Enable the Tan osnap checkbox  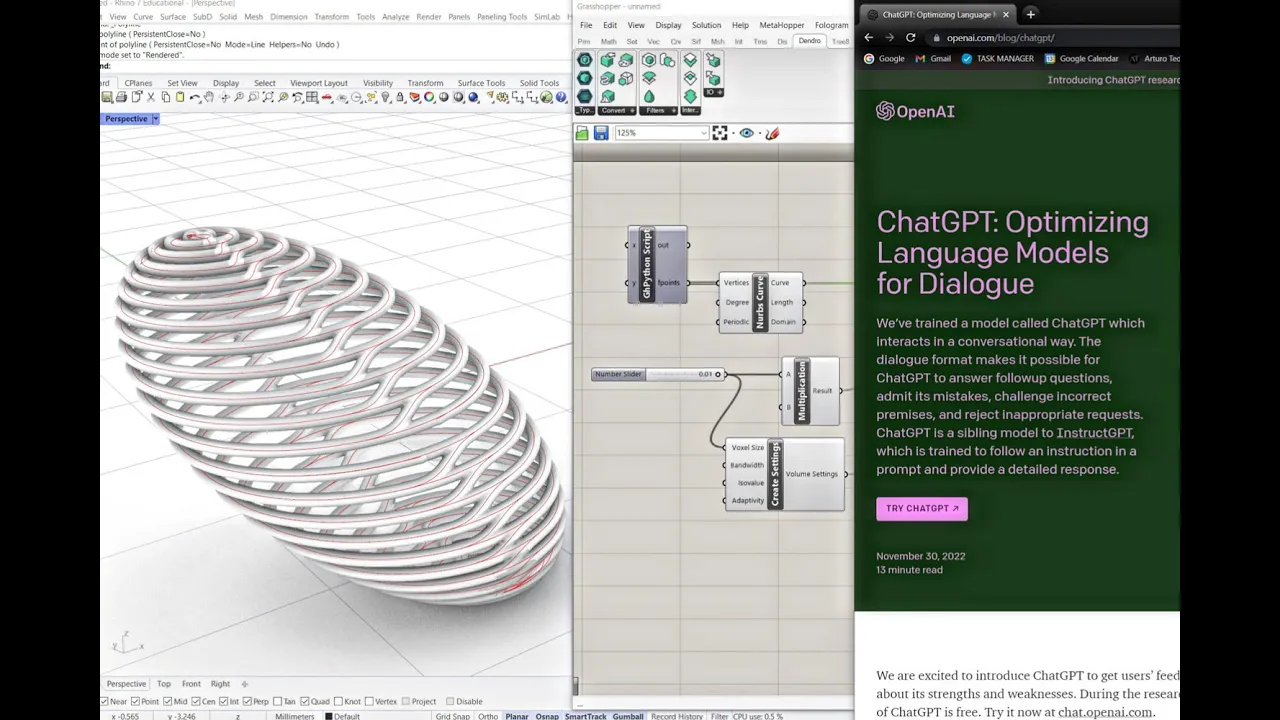coord(278,701)
